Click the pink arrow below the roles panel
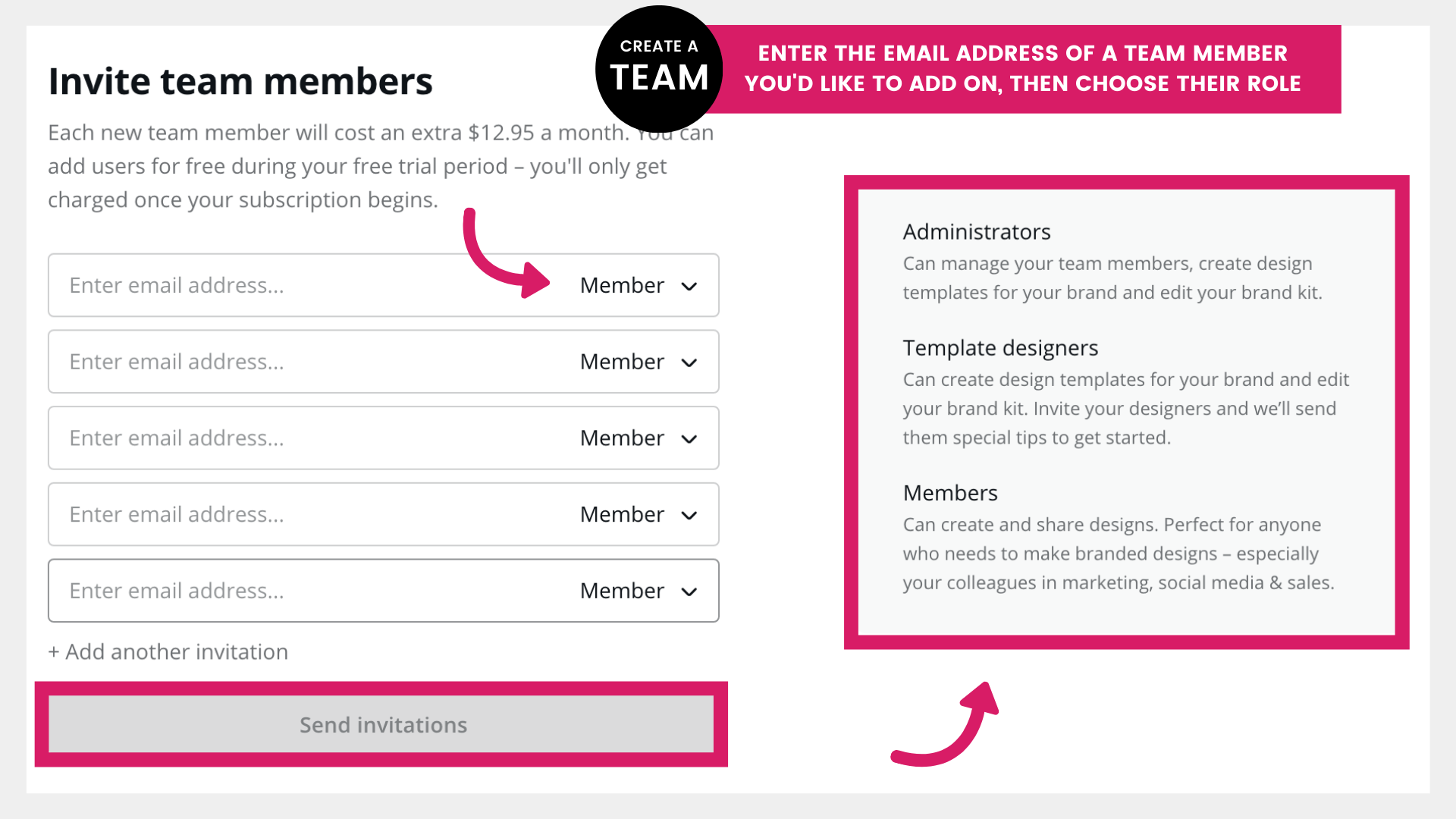 [x=946, y=724]
